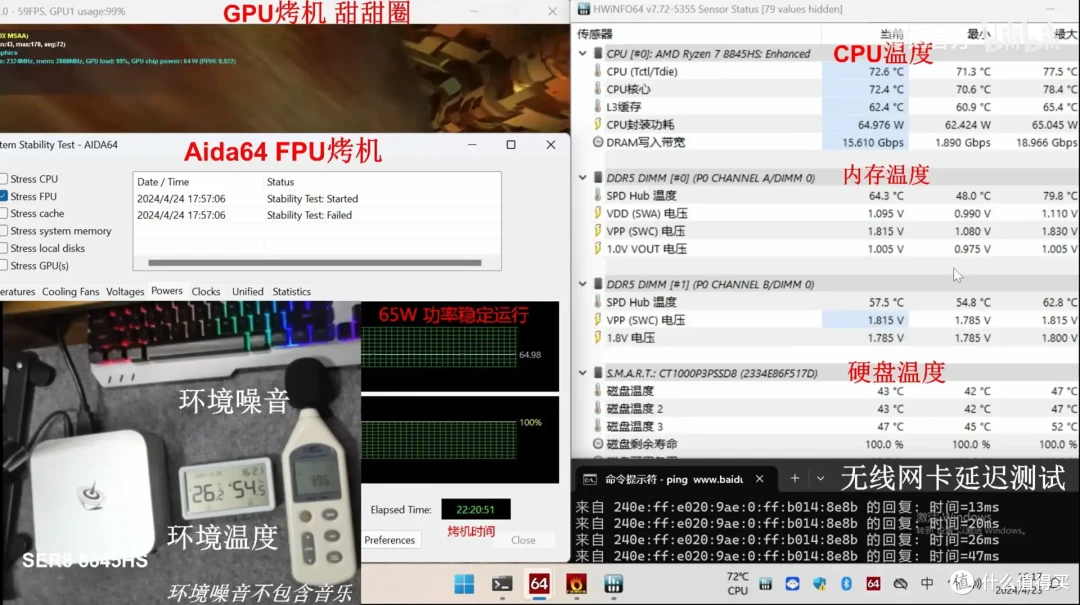Maximize the AIDA64 Stability Test window
The width and height of the screenshot is (1080, 605).
tap(510, 145)
